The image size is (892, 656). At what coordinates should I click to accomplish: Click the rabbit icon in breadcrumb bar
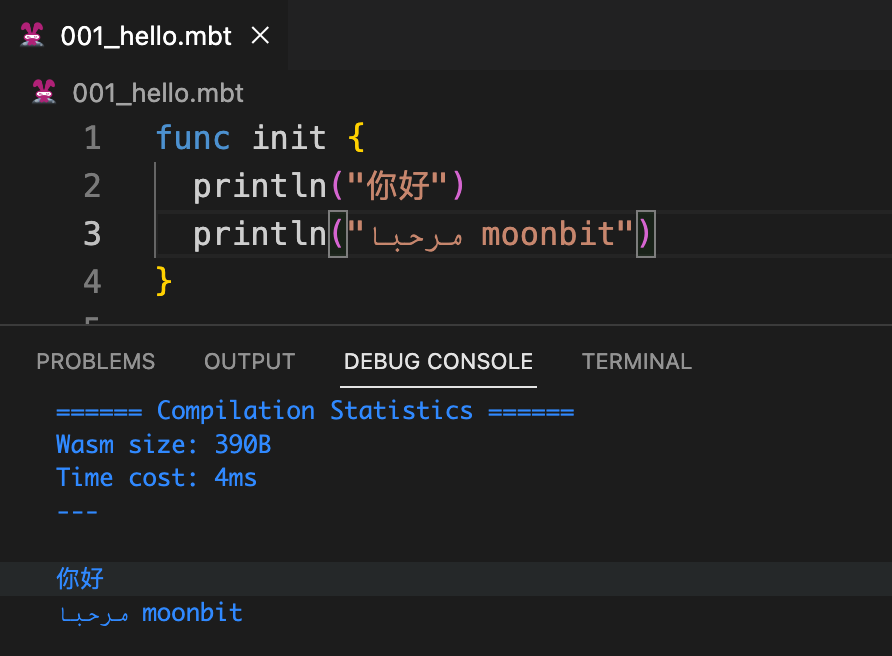(x=44, y=93)
